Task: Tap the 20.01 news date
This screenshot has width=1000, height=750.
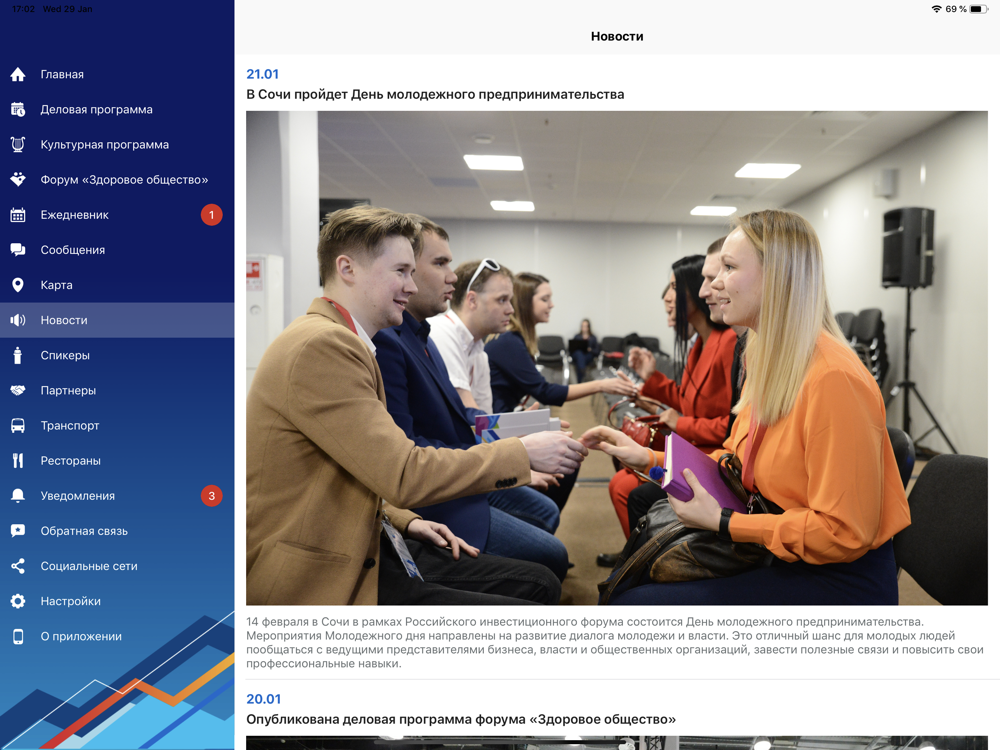Action: click(263, 699)
